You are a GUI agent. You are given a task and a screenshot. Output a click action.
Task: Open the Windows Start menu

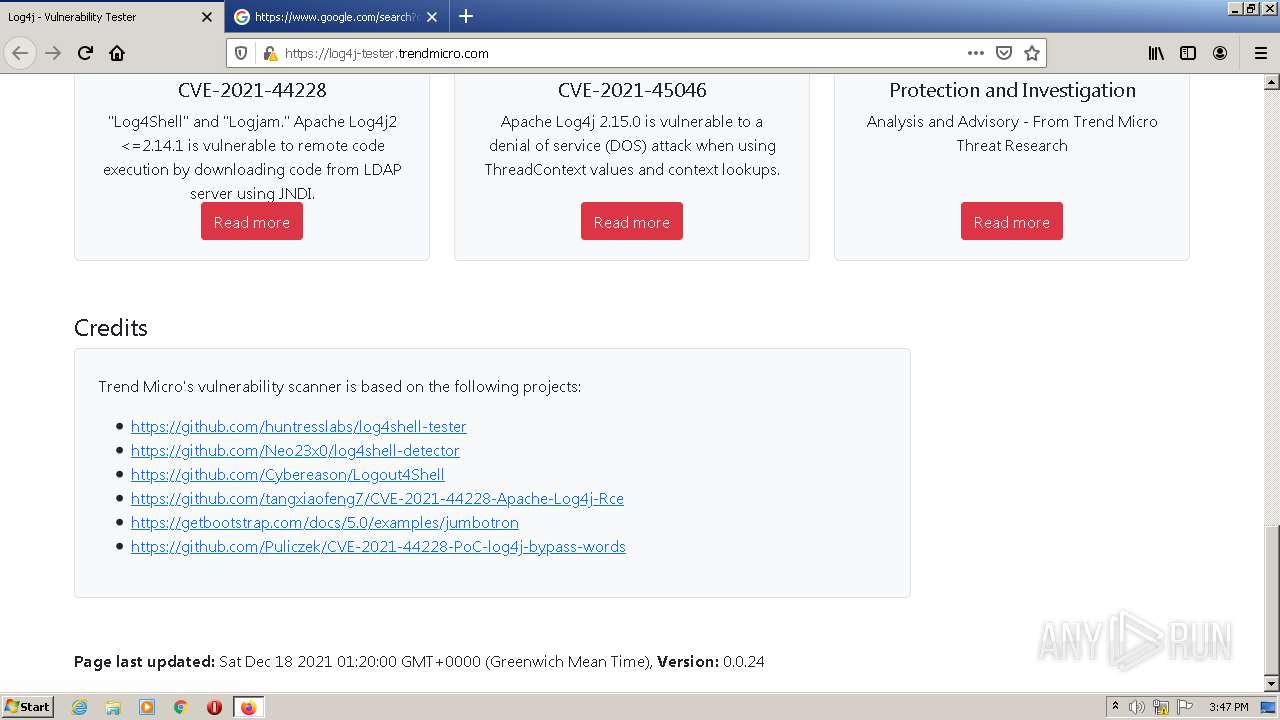pos(28,706)
